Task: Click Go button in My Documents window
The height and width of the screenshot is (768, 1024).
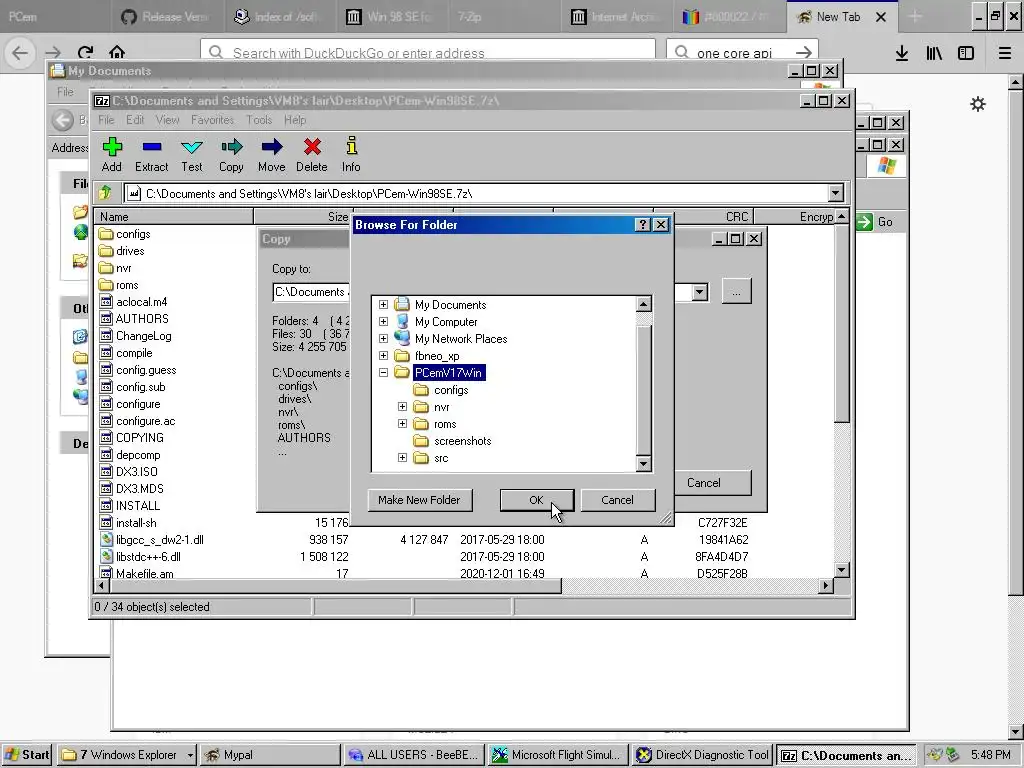Action: click(876, 222)
